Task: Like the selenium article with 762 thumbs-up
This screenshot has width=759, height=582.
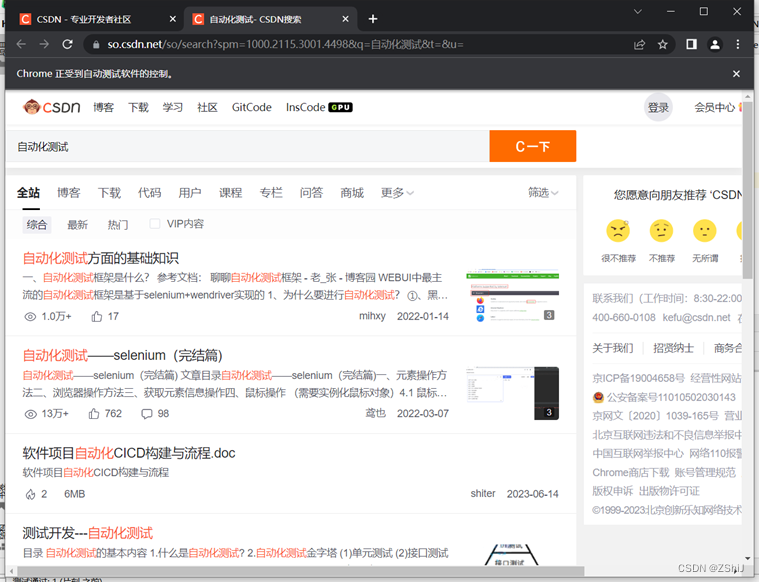Action: [94, 414]
